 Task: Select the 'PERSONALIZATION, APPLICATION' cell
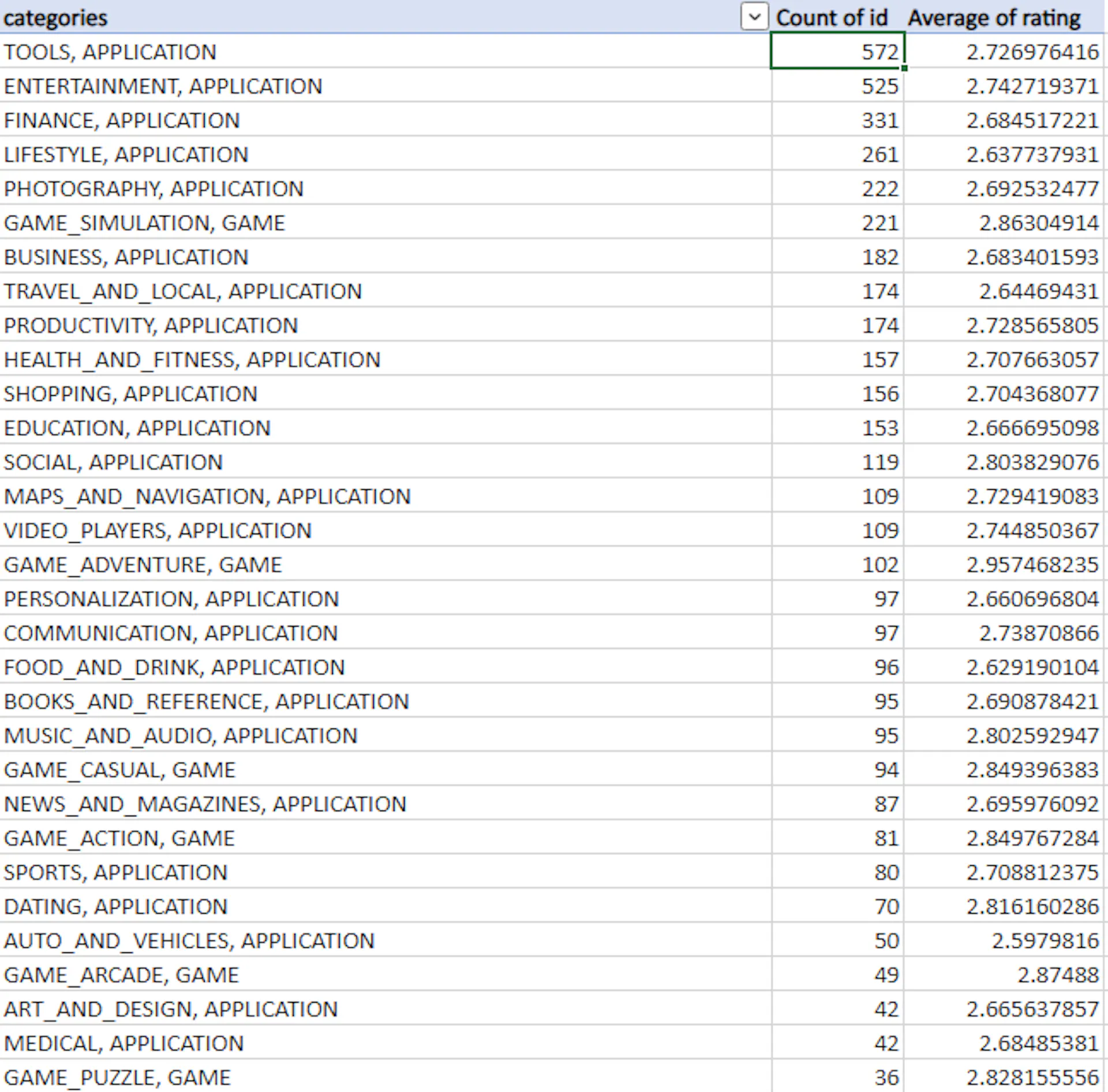tap(385, 599)
